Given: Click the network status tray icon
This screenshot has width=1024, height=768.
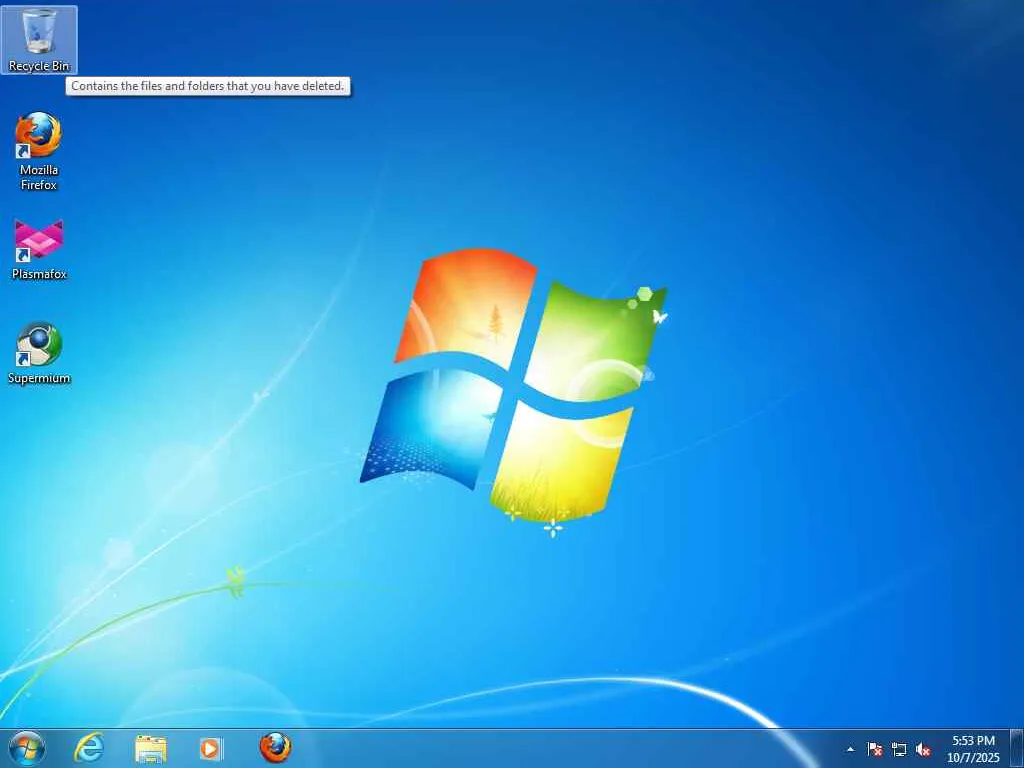Looking at the screenshot, I should tap(899, 749).
